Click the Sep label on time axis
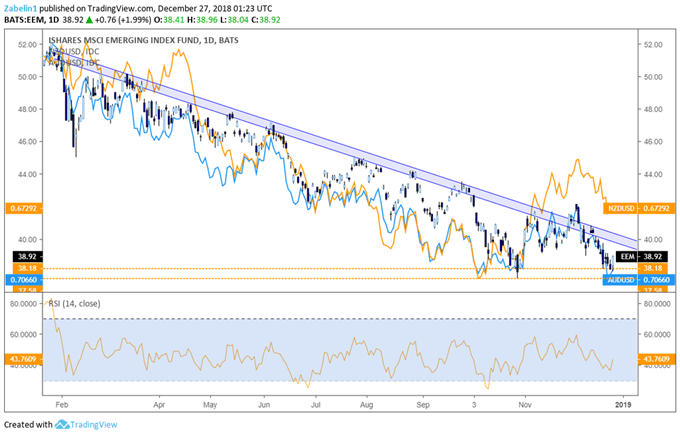The image size is (680, 436). [423, 405]
